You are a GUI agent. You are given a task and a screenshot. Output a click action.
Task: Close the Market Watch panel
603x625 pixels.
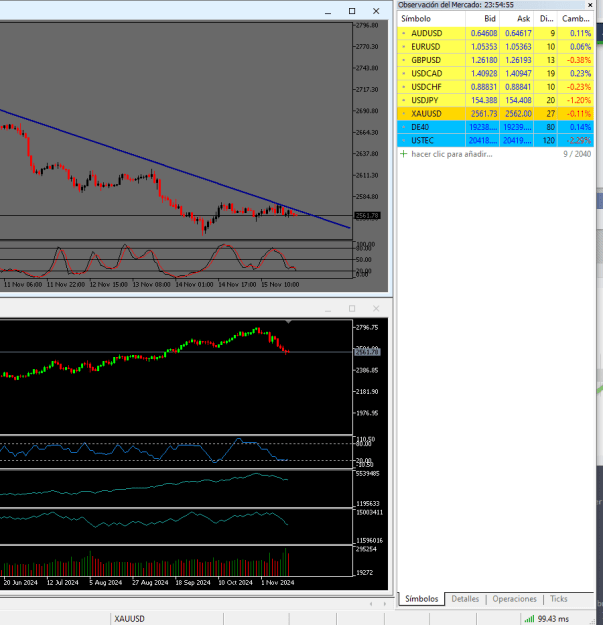coord(590,5)
